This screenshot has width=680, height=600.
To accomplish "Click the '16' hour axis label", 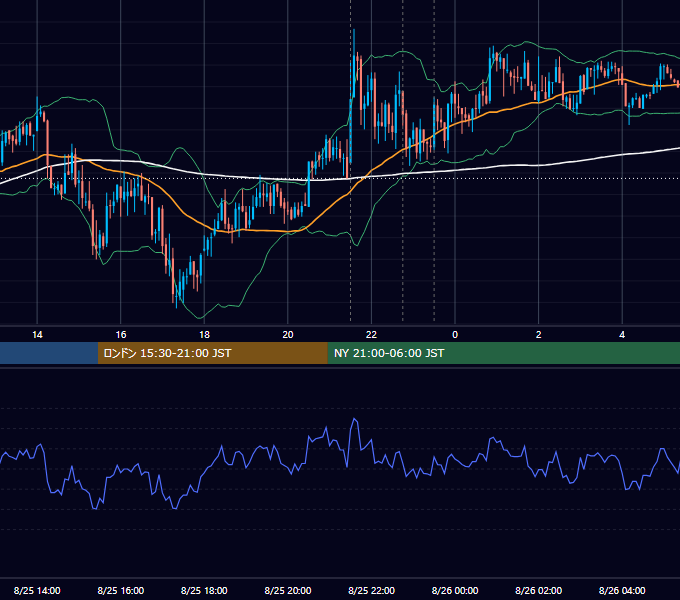I will [121, 335].
